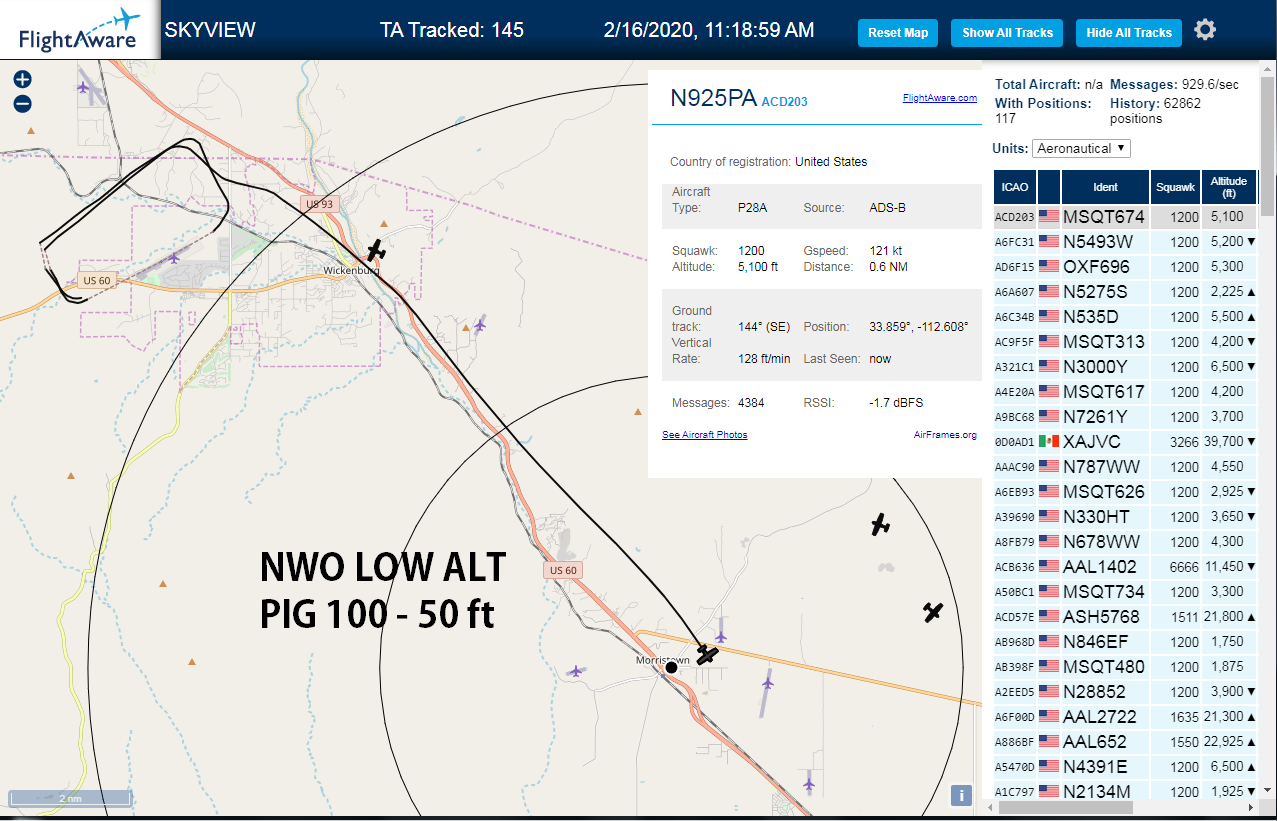Image resolution: width=1277 pixels, height=821 pixels.
Task: Select N5275S aircraft row
Action: point(1125,292)
